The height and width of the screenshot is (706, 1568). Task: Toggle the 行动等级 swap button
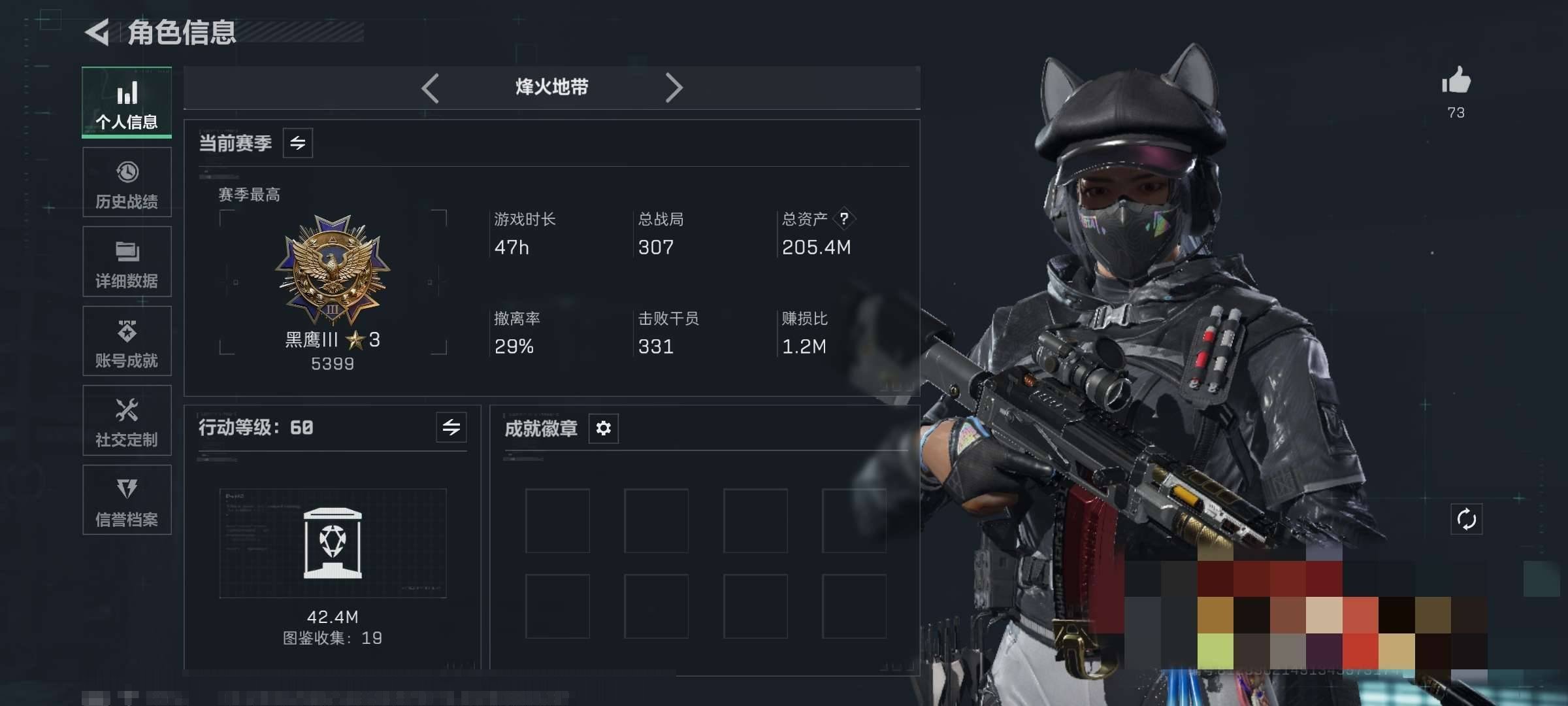click(451, 428)
